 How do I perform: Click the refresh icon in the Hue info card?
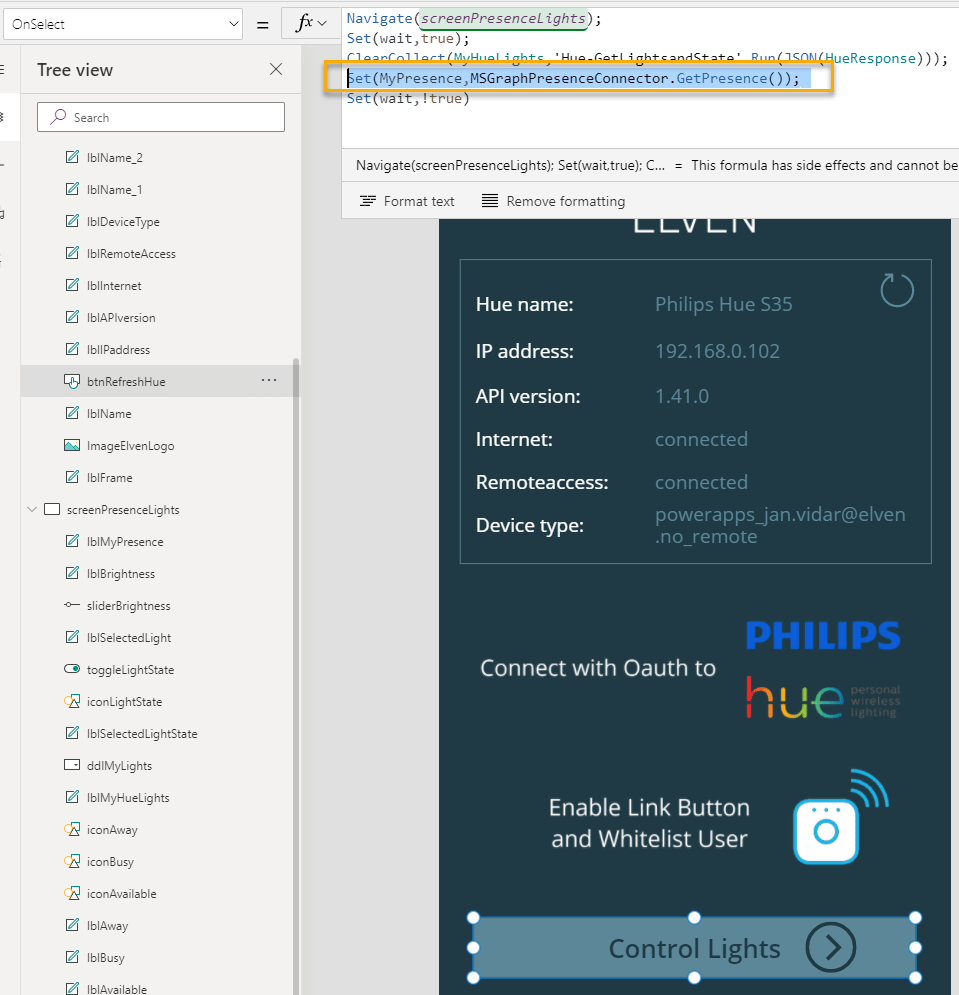coord(896,291)
